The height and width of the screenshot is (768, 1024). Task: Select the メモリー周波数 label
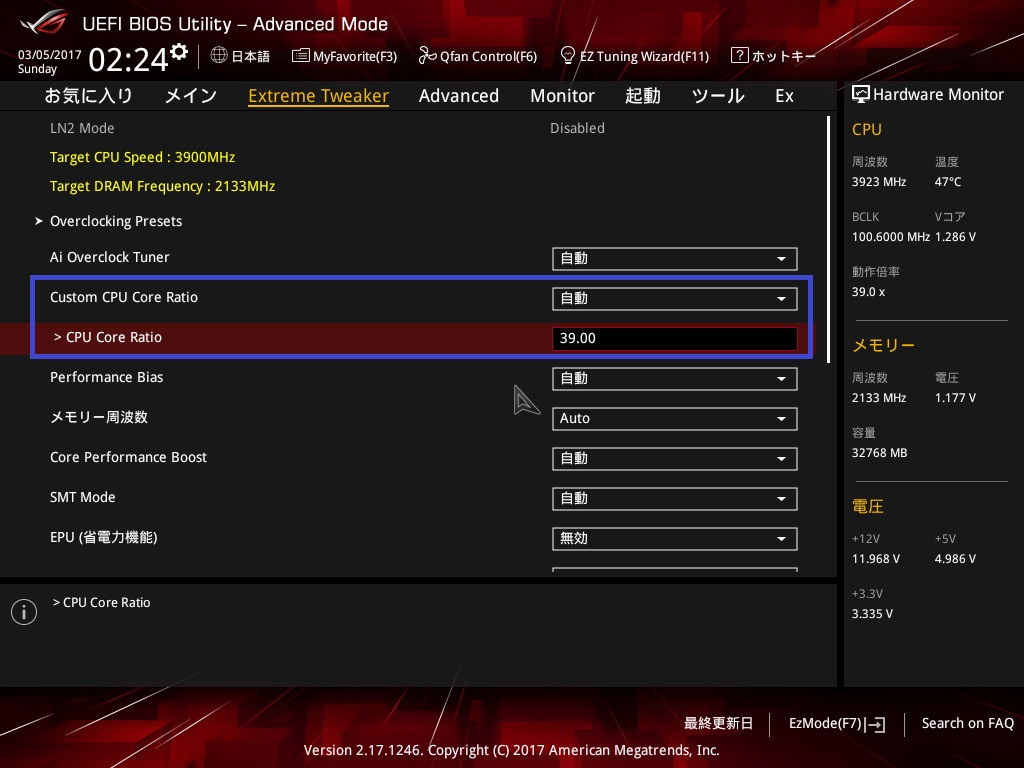[99, 417]
